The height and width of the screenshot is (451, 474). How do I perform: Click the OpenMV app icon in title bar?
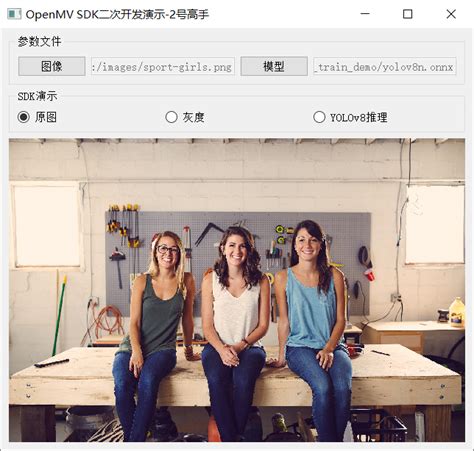[x=14, y=14]
